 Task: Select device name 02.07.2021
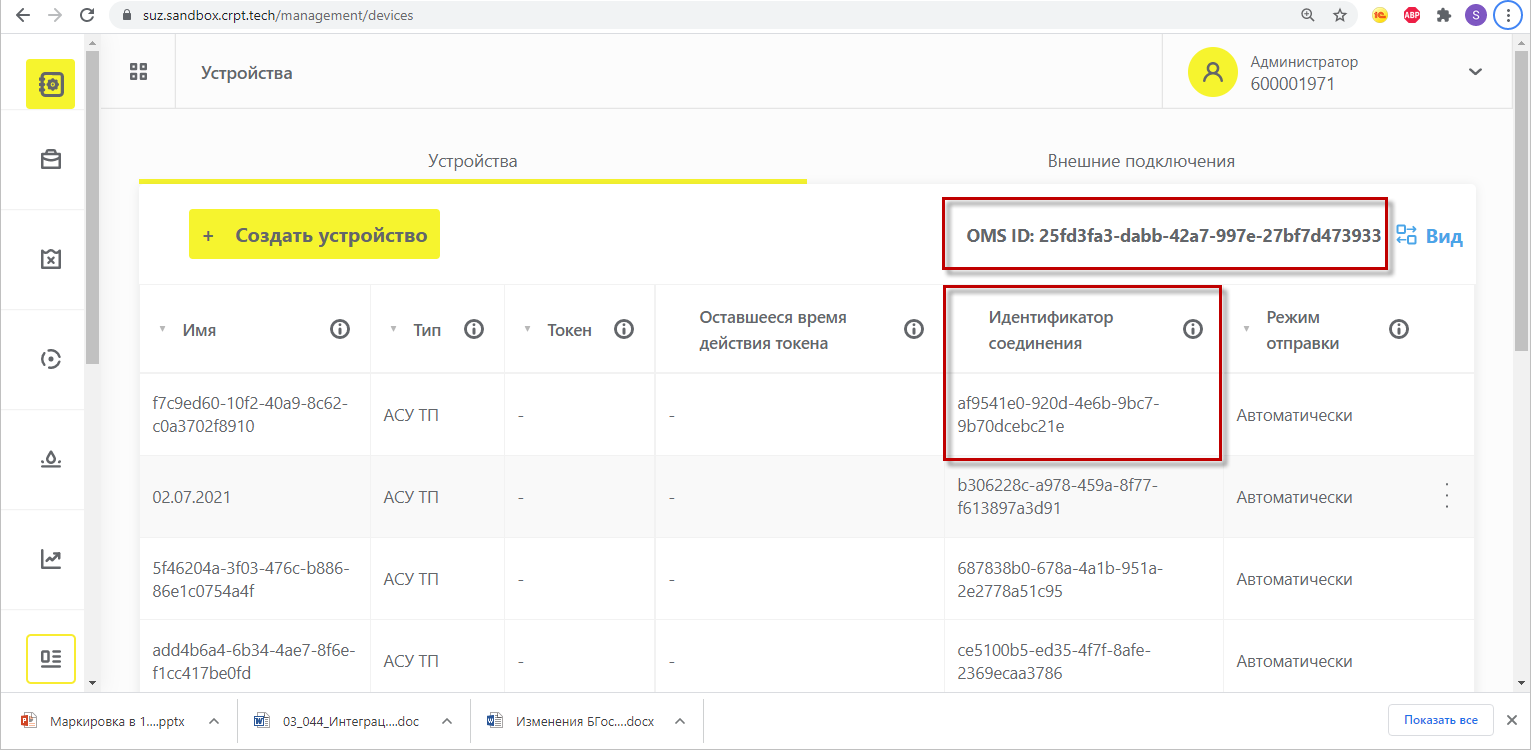click(x=192, y=497)
